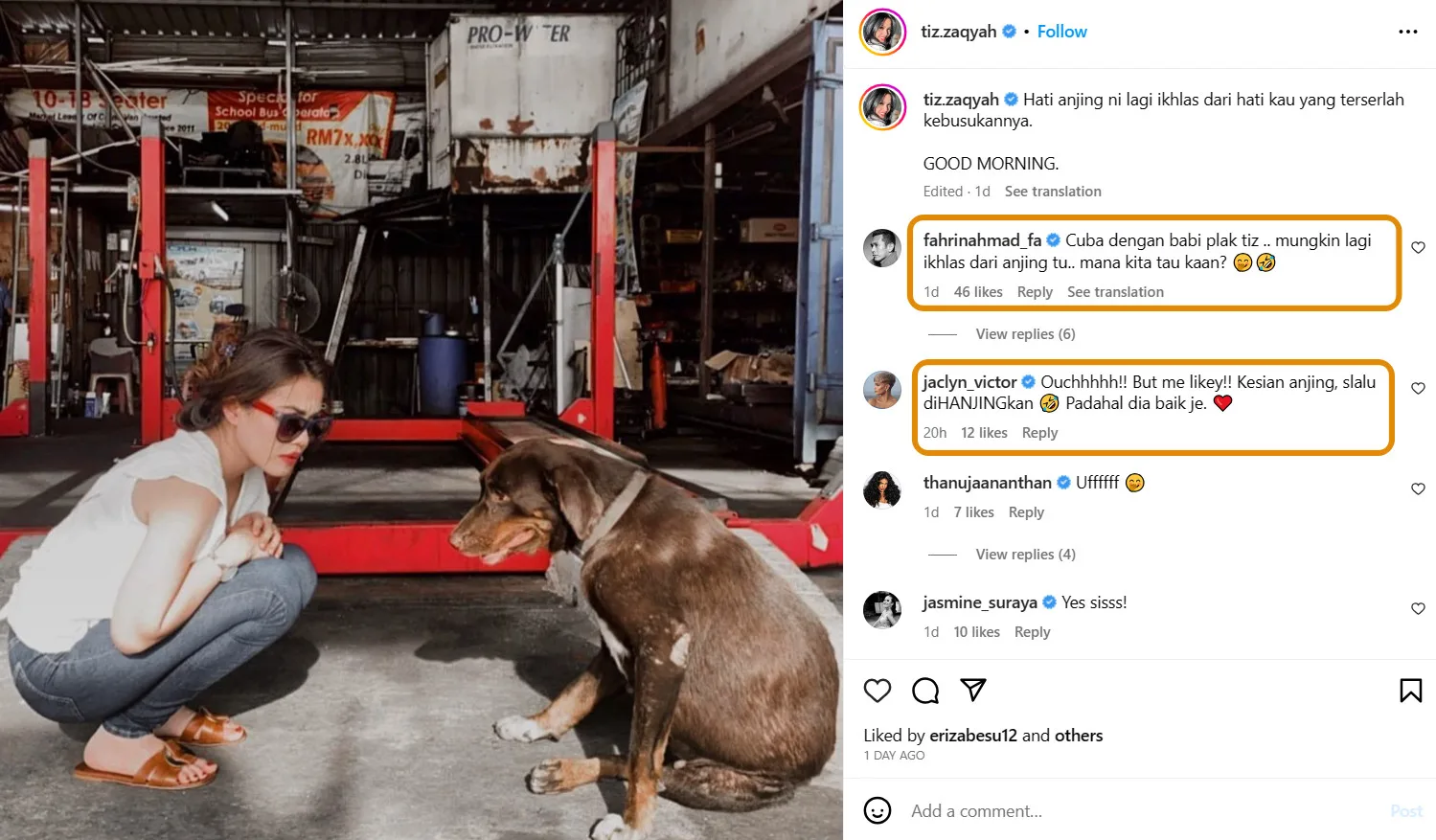Open the emoji picker in comment box
The image size is (1436, 840).
point(877,810)
